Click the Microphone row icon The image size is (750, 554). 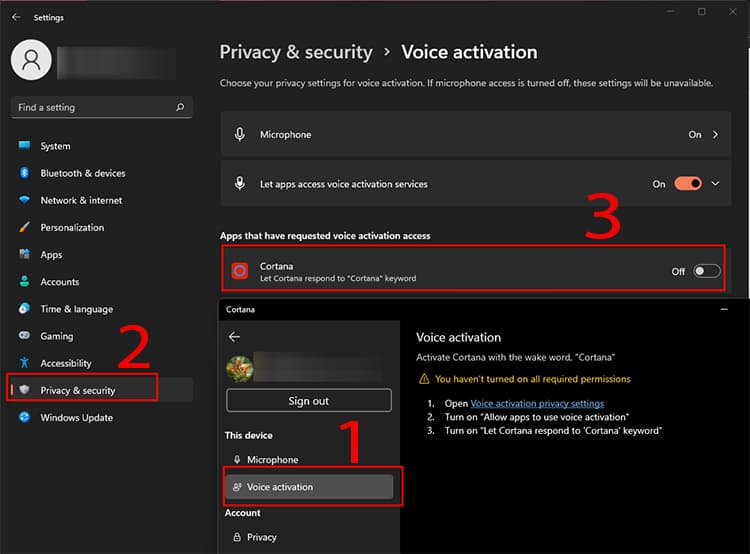(x=240, y=134)
